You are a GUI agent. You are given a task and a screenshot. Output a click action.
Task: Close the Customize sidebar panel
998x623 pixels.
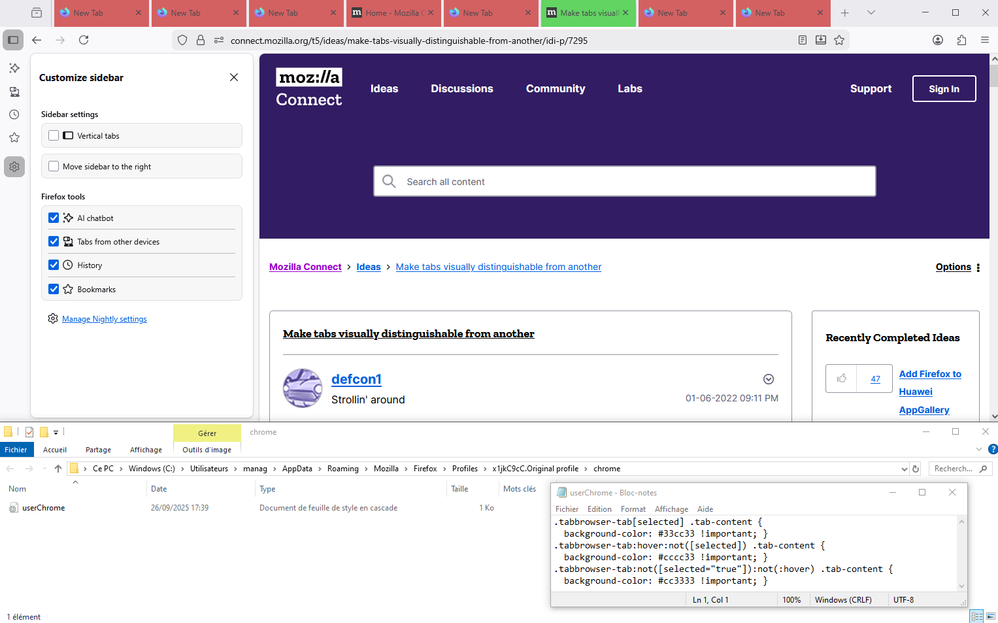234,77
